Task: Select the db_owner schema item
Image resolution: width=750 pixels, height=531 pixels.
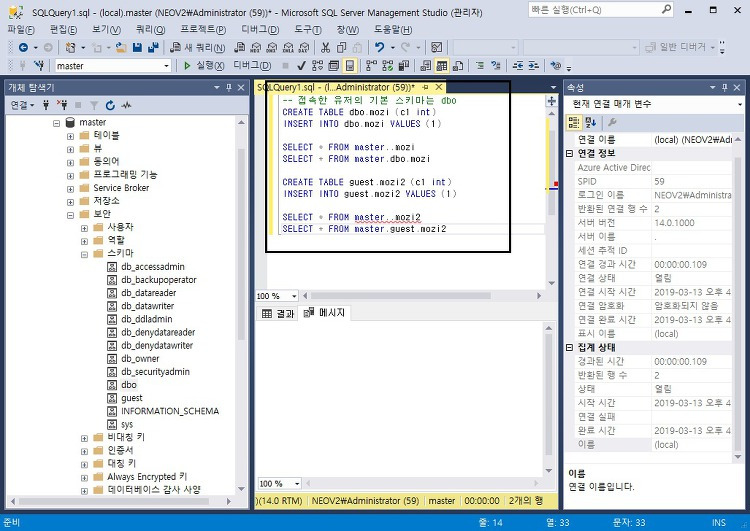Action: tap(140, 359)
